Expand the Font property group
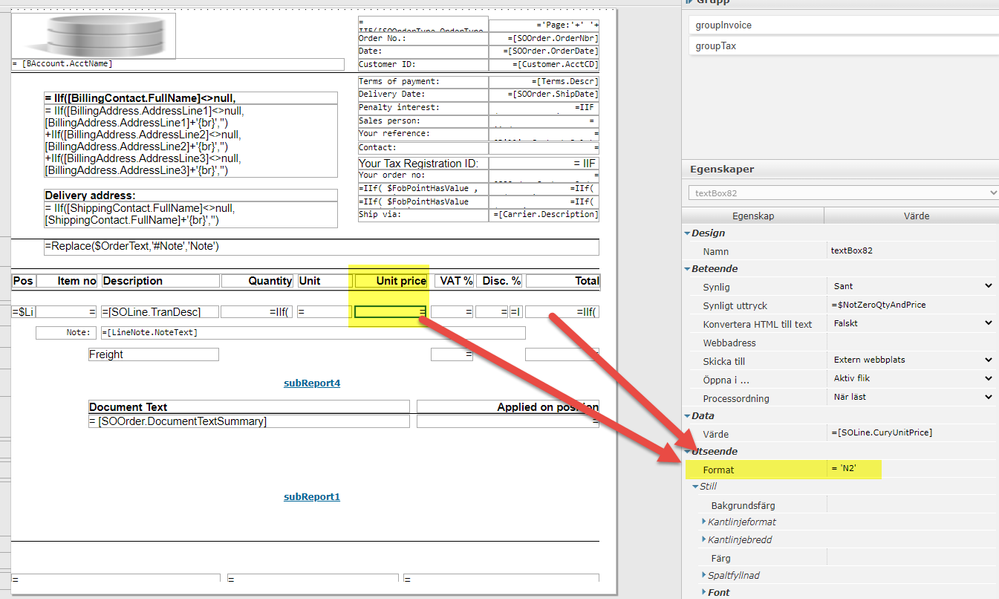Viewport: 999px width, 599px height. [x=703, y=592]
